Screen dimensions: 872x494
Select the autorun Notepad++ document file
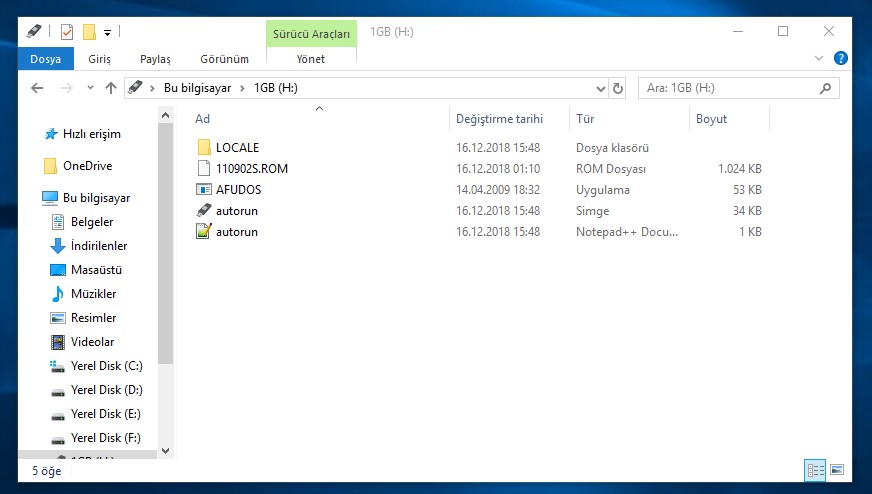tap(236, 232)
